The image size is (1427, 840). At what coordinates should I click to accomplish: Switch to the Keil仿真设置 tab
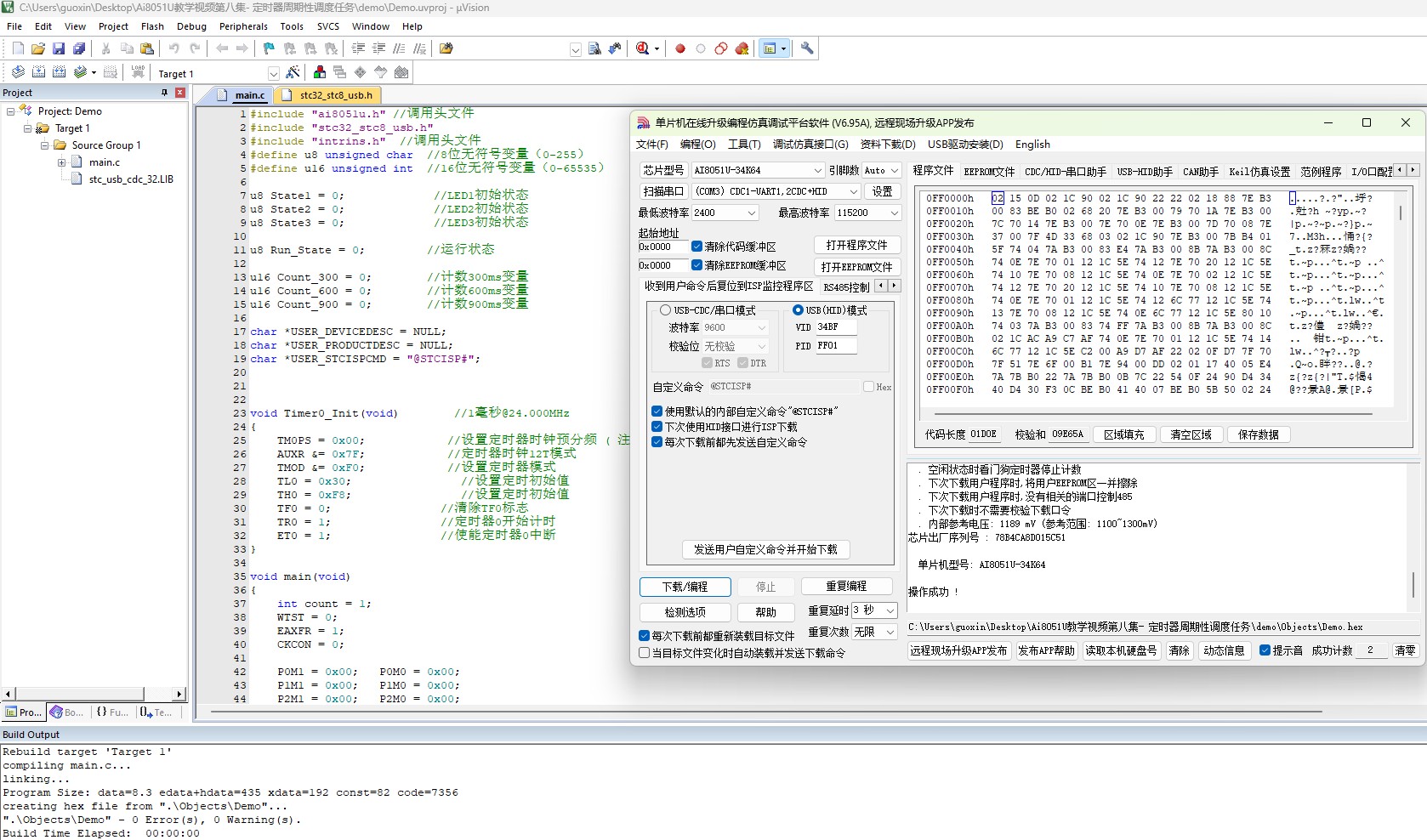tap(1259, 171)
